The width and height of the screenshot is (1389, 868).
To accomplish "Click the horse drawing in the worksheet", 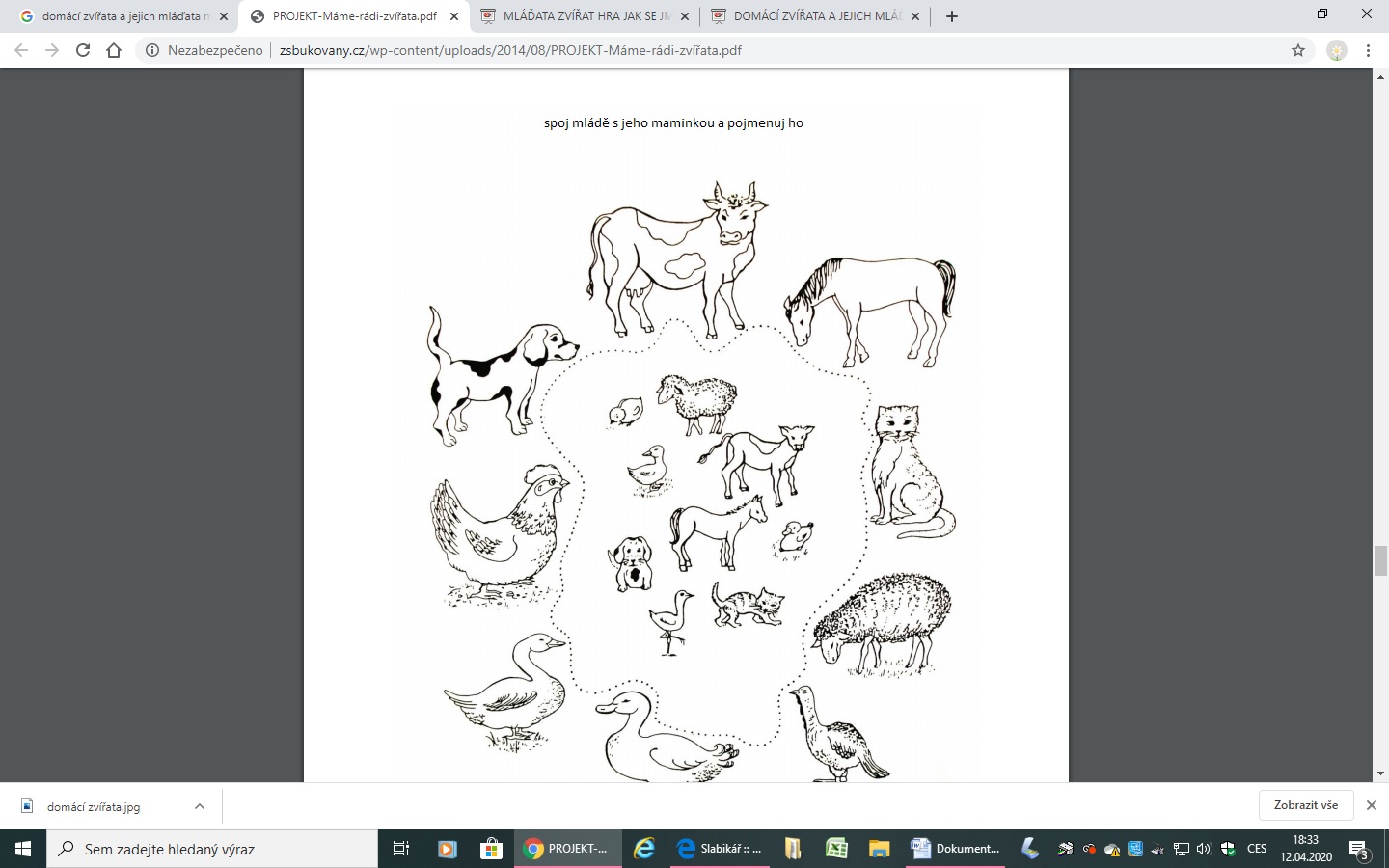I will tap(869, 311).
